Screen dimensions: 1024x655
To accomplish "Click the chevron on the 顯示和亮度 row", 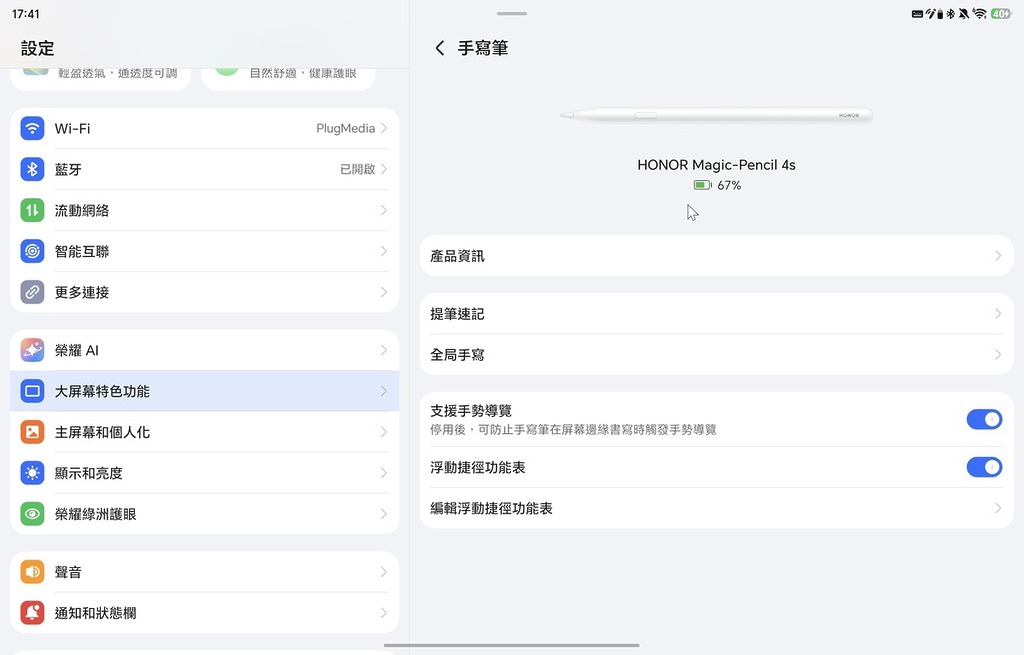I will pos(384,473).
